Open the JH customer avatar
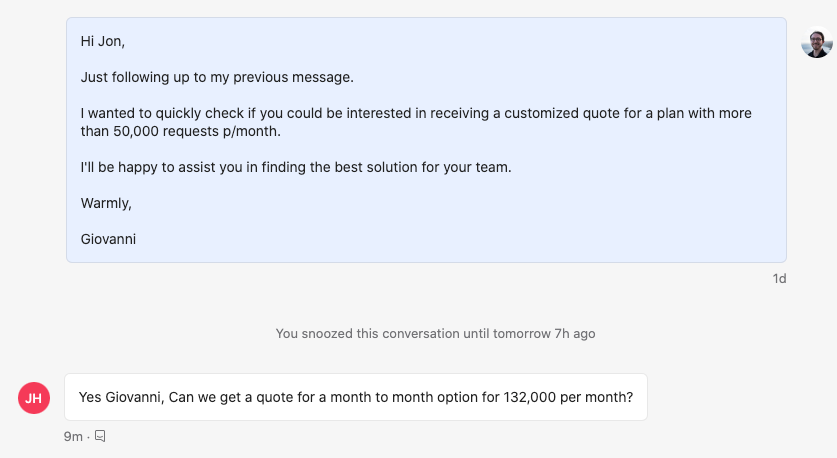The height and width of the screenshot is (458, 837). [x=34, y=398]
